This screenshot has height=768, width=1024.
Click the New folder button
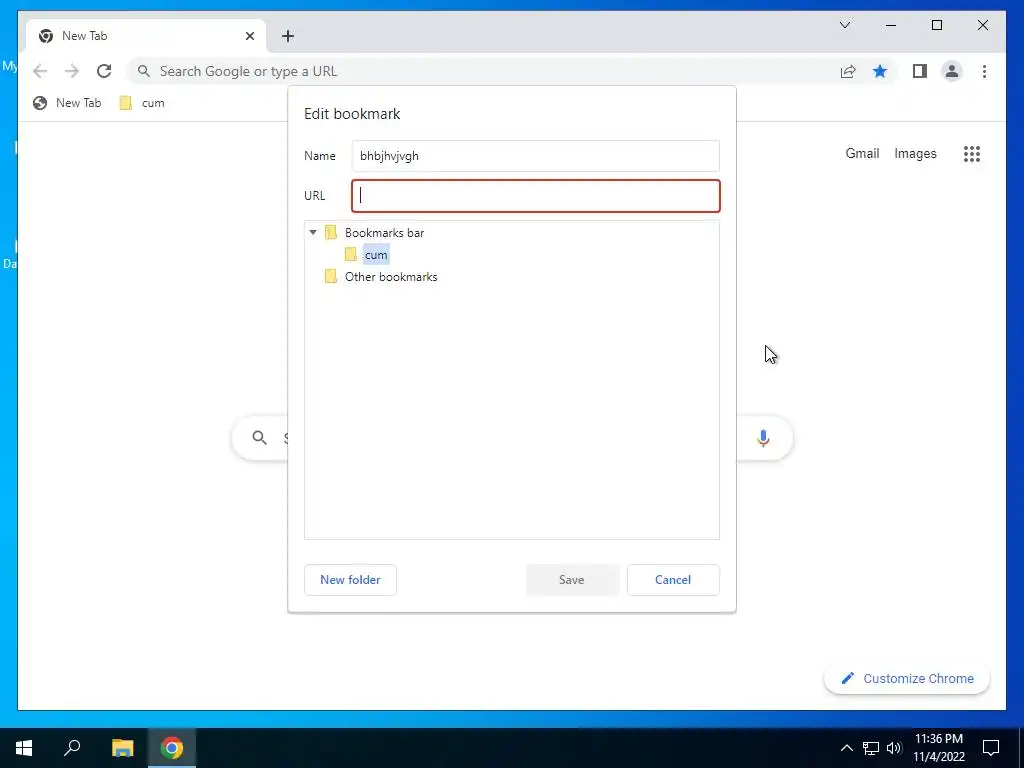[x=350, y=580]
